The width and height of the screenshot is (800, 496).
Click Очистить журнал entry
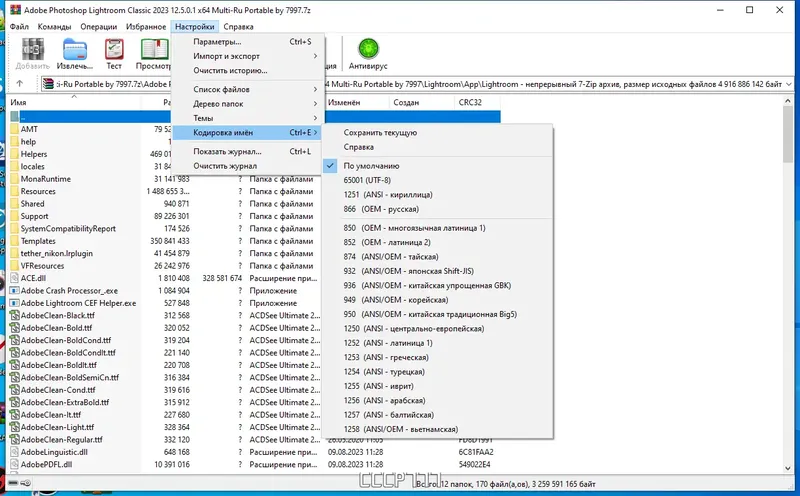click(247, 166)
